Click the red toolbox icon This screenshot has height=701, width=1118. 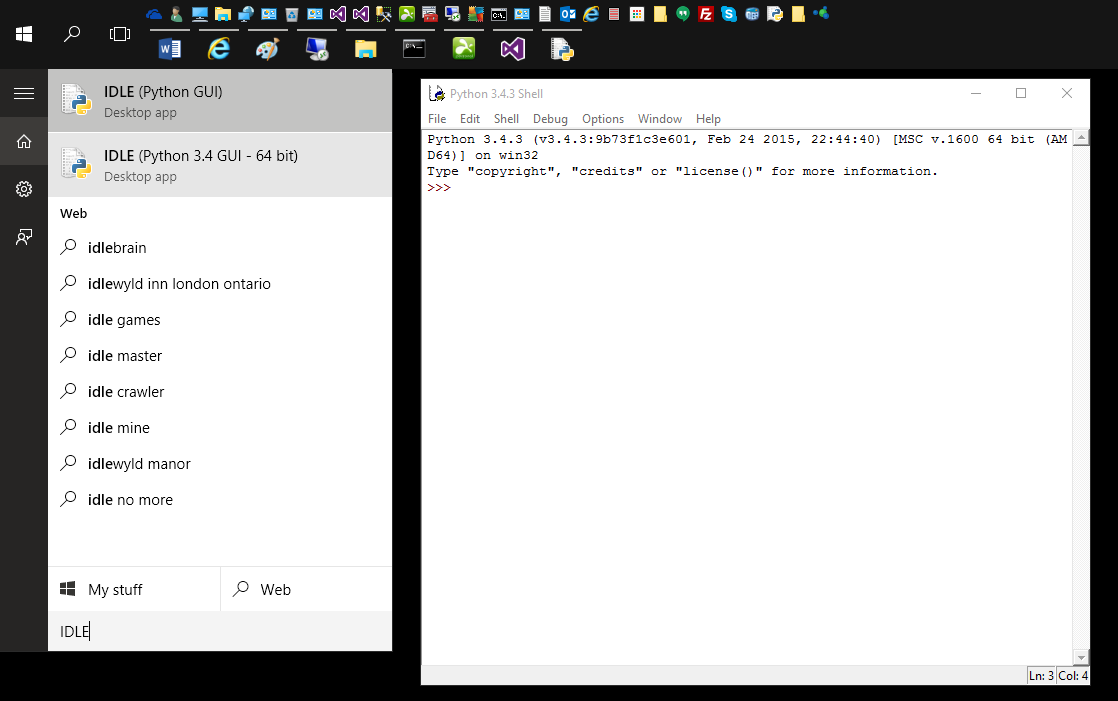point(430,14)
